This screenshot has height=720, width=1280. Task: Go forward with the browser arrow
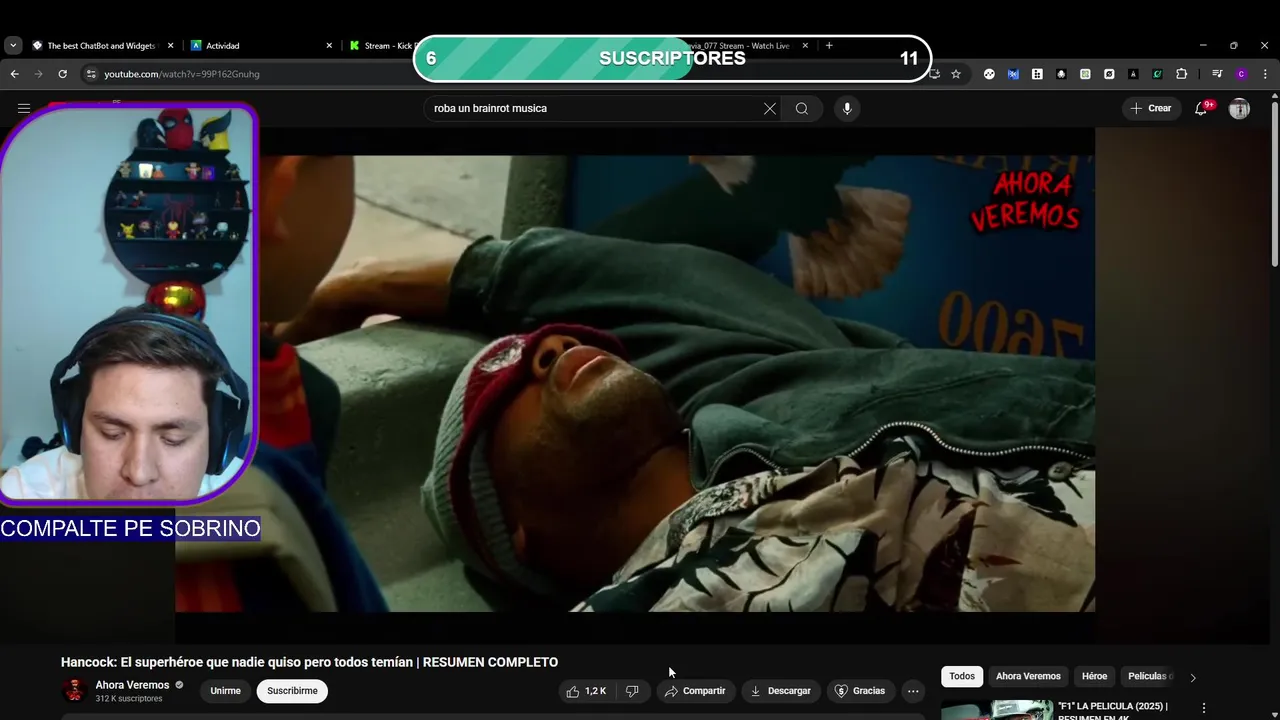pos(38,74)
